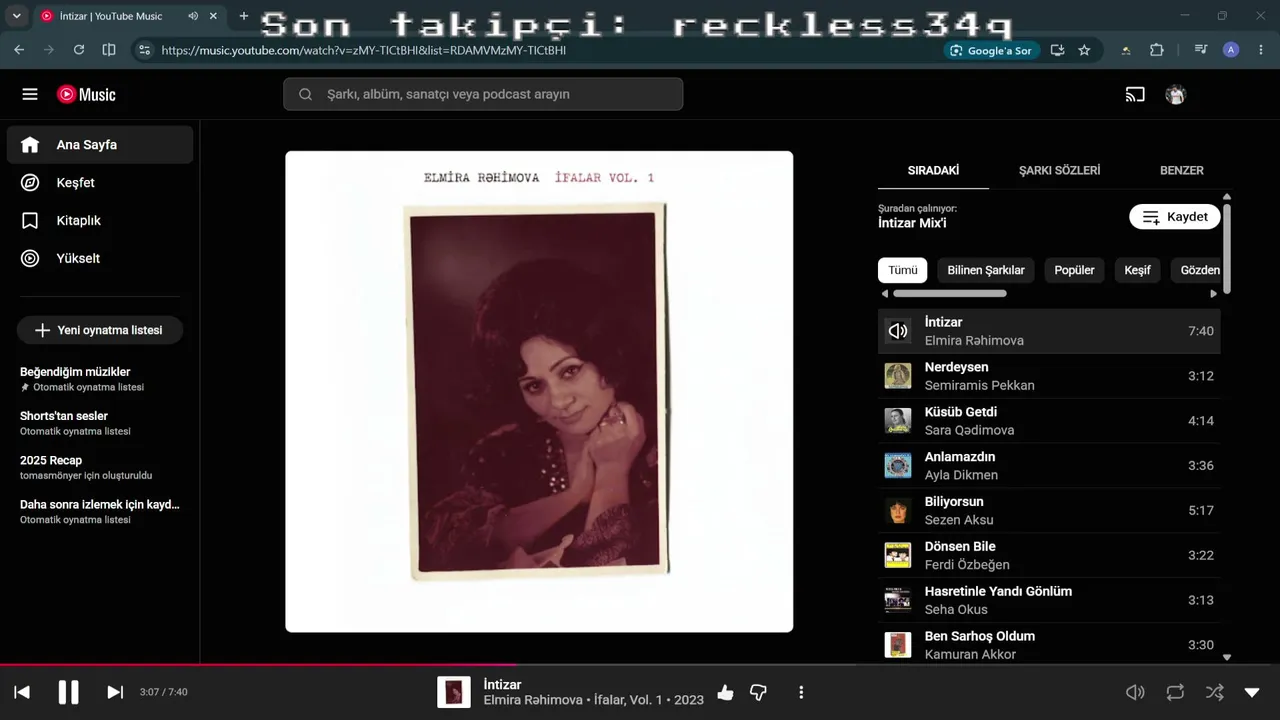The width and height of the screenshot is (1280, 720).
Task: Skip to the next track
Action: [115, 692]
